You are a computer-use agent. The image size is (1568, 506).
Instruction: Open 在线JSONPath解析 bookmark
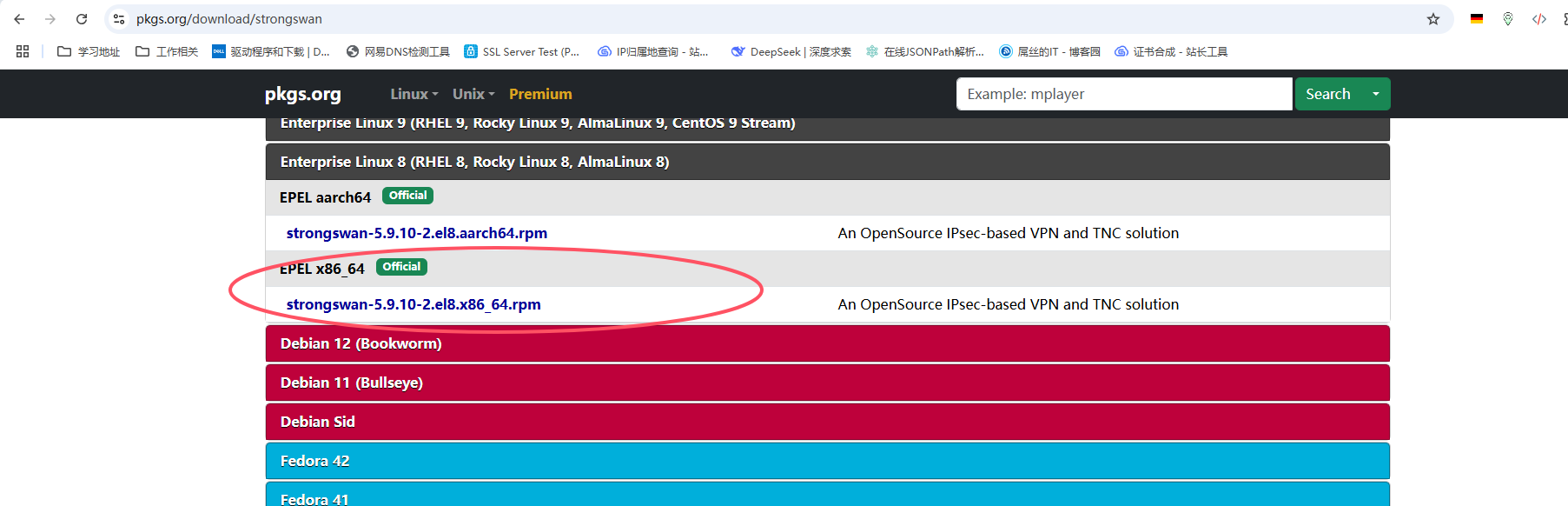coord(924,52)
